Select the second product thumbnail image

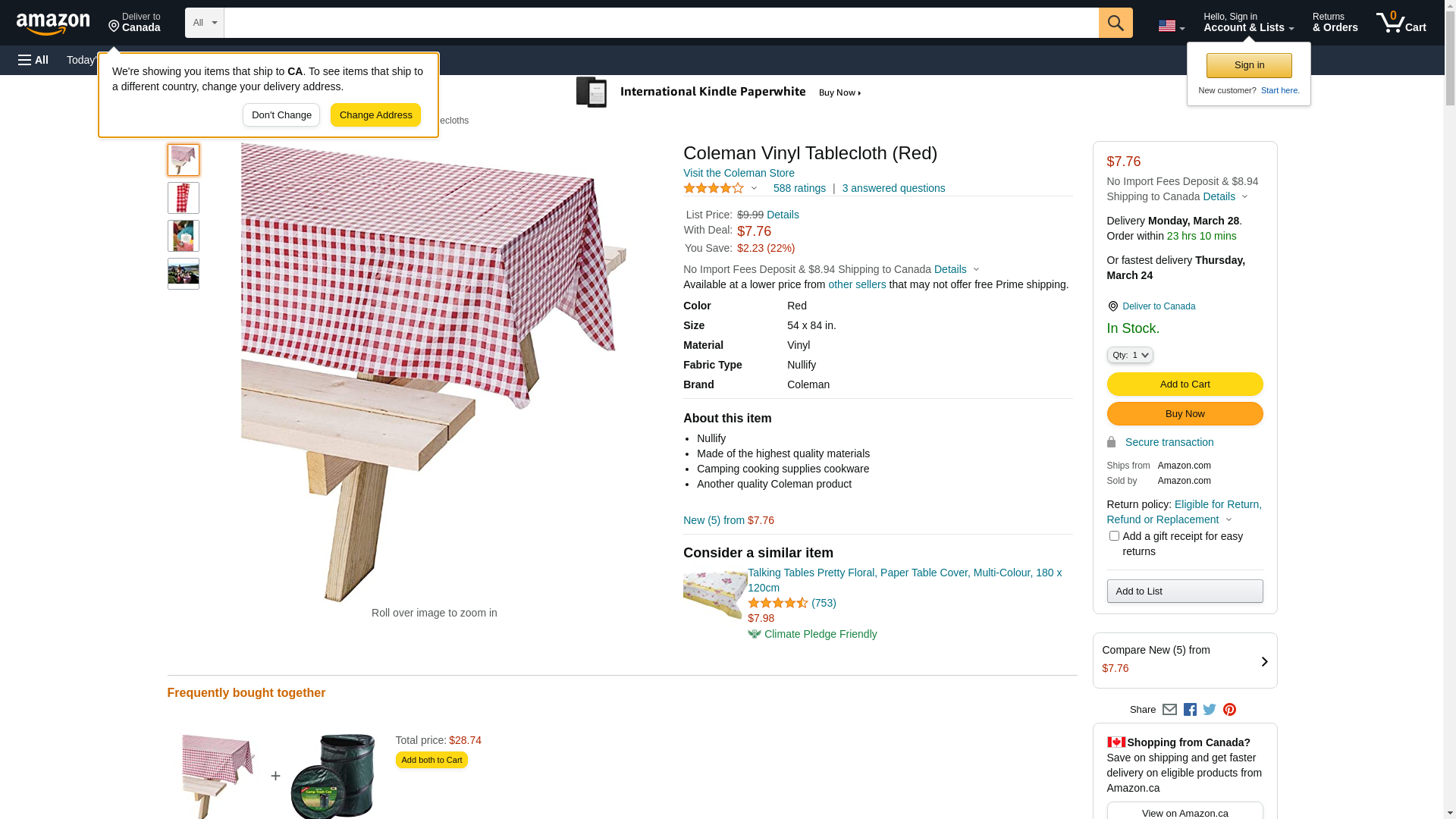184,198
